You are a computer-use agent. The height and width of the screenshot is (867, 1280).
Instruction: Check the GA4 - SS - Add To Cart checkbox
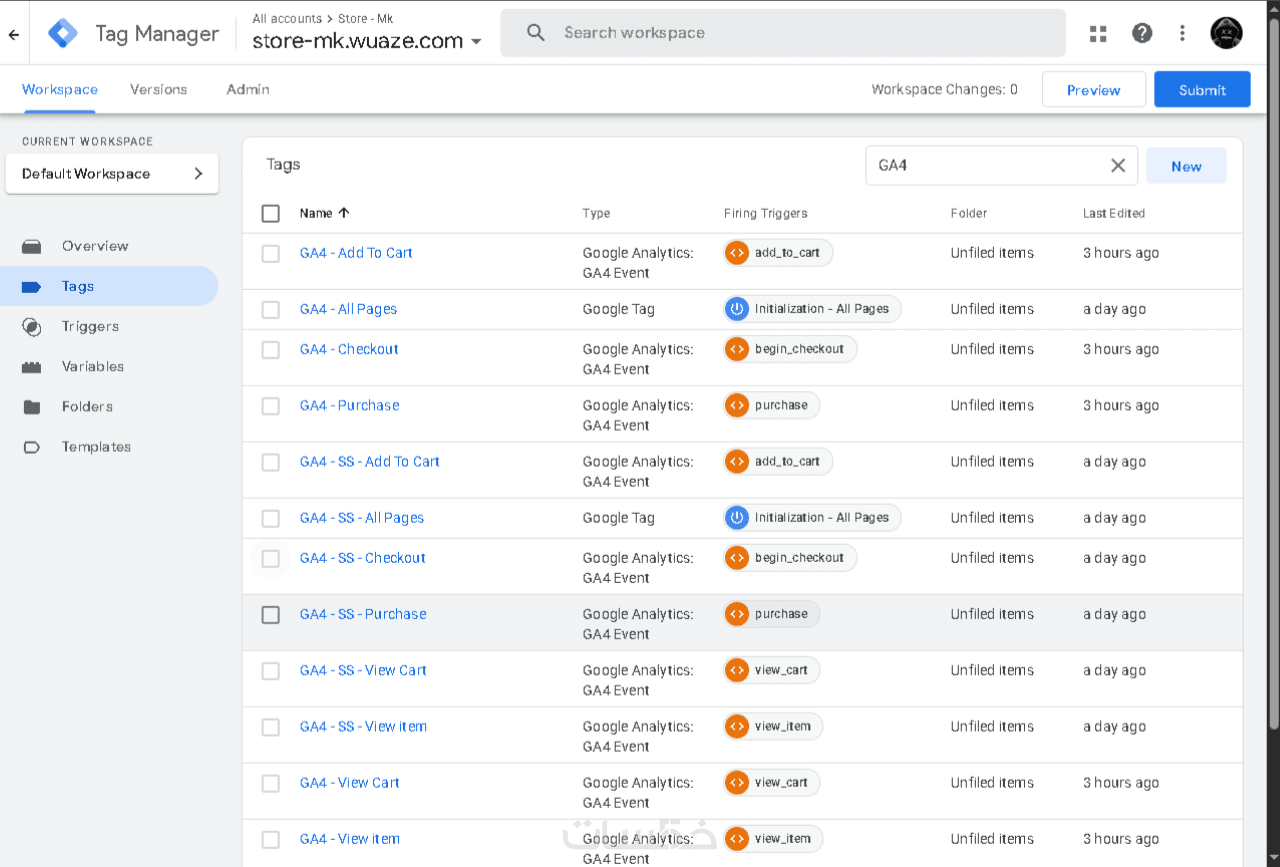coord(271,462)
